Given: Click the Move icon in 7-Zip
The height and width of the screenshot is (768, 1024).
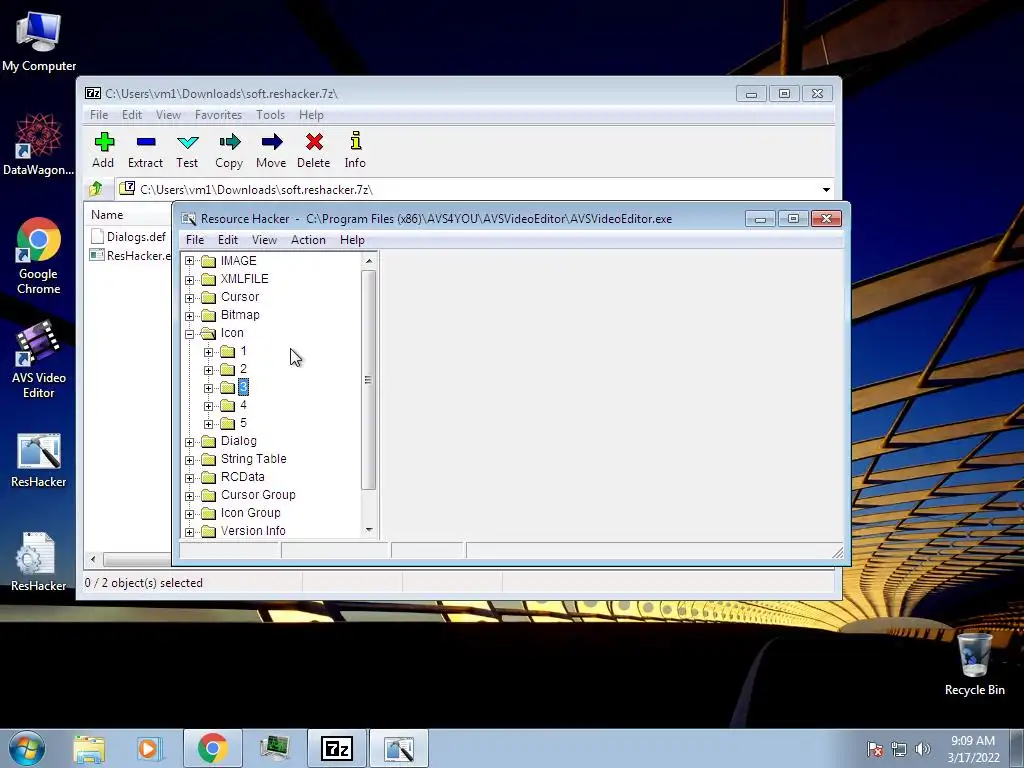Looking at the screenshot, I should tap(271, 150).
